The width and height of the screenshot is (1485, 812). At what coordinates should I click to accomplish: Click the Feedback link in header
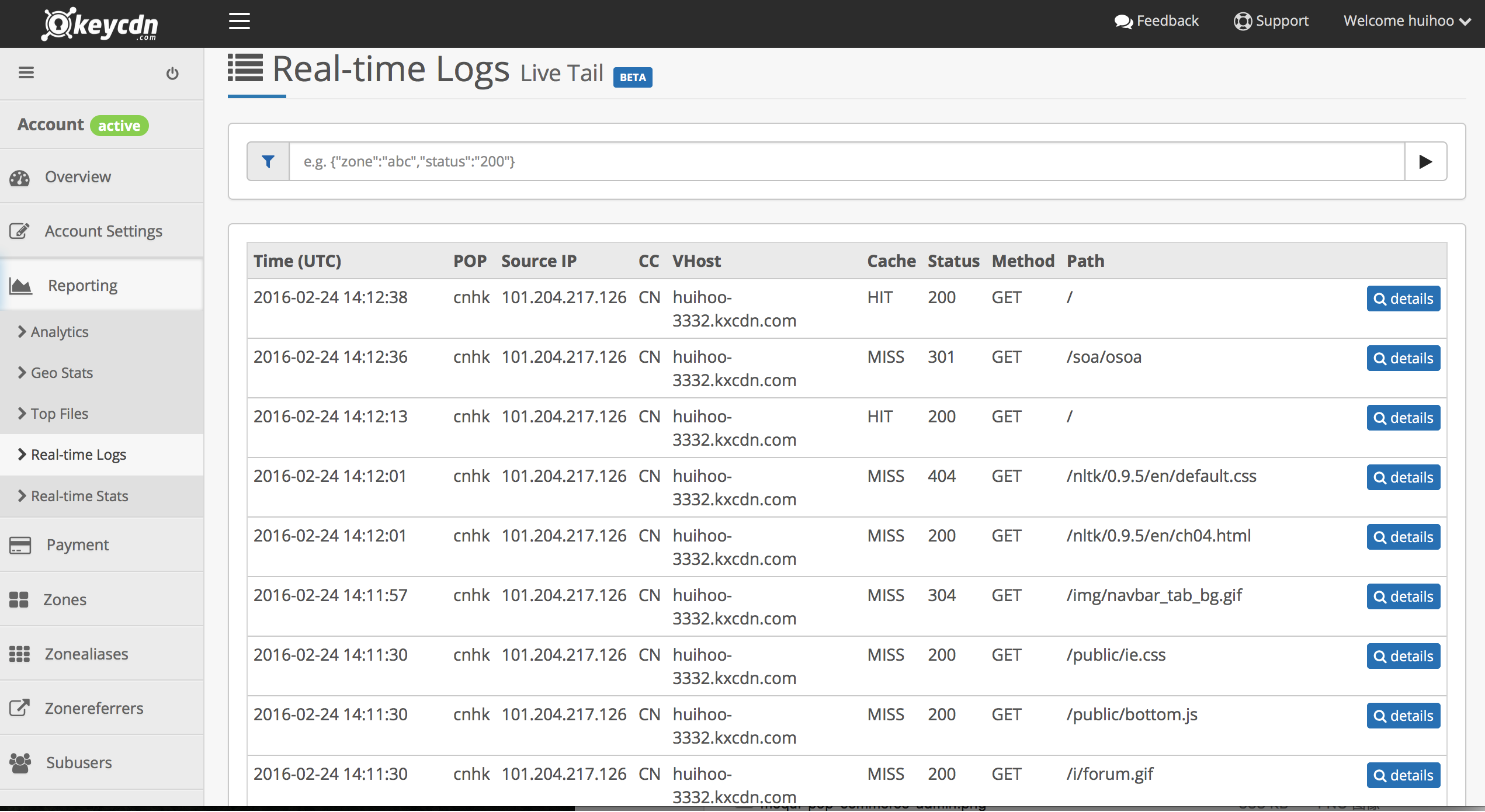click(1157, 21)
